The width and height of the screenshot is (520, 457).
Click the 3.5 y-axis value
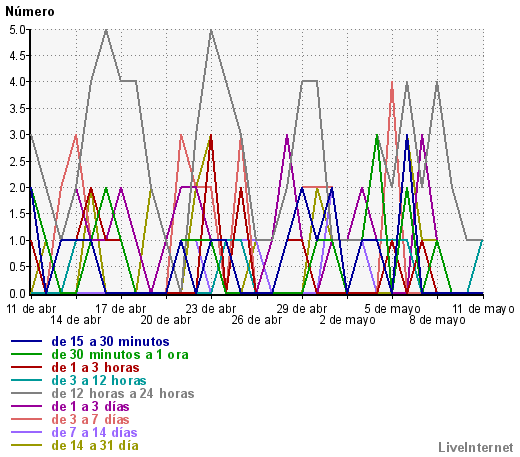17,109
